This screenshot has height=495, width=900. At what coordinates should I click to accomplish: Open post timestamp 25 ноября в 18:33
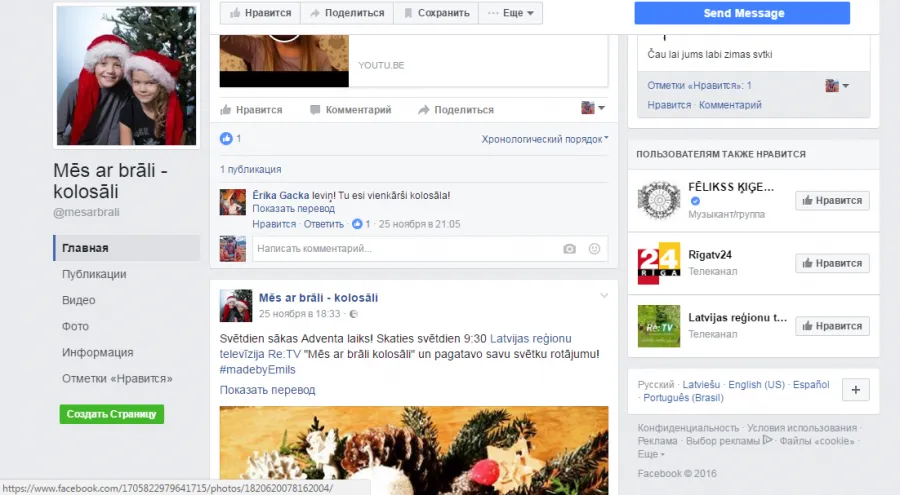coord(299,314)
